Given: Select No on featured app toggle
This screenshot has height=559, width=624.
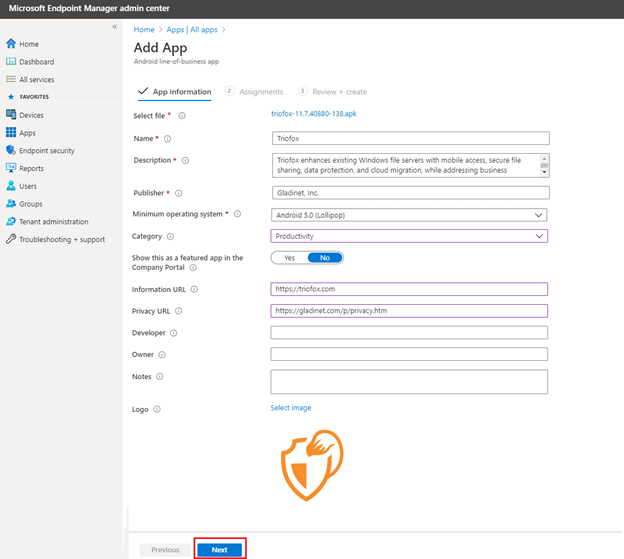Looking at the screenshot, I should [325, 258].
